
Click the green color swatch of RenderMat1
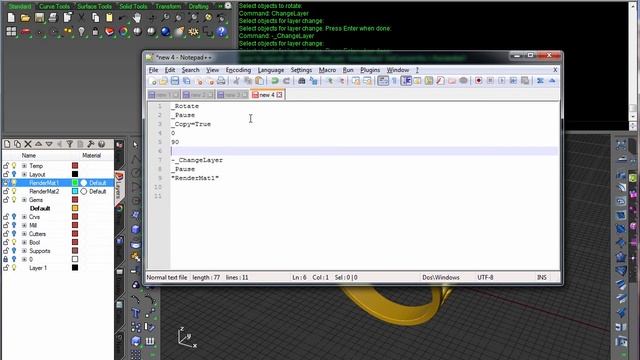click(75, 183)
